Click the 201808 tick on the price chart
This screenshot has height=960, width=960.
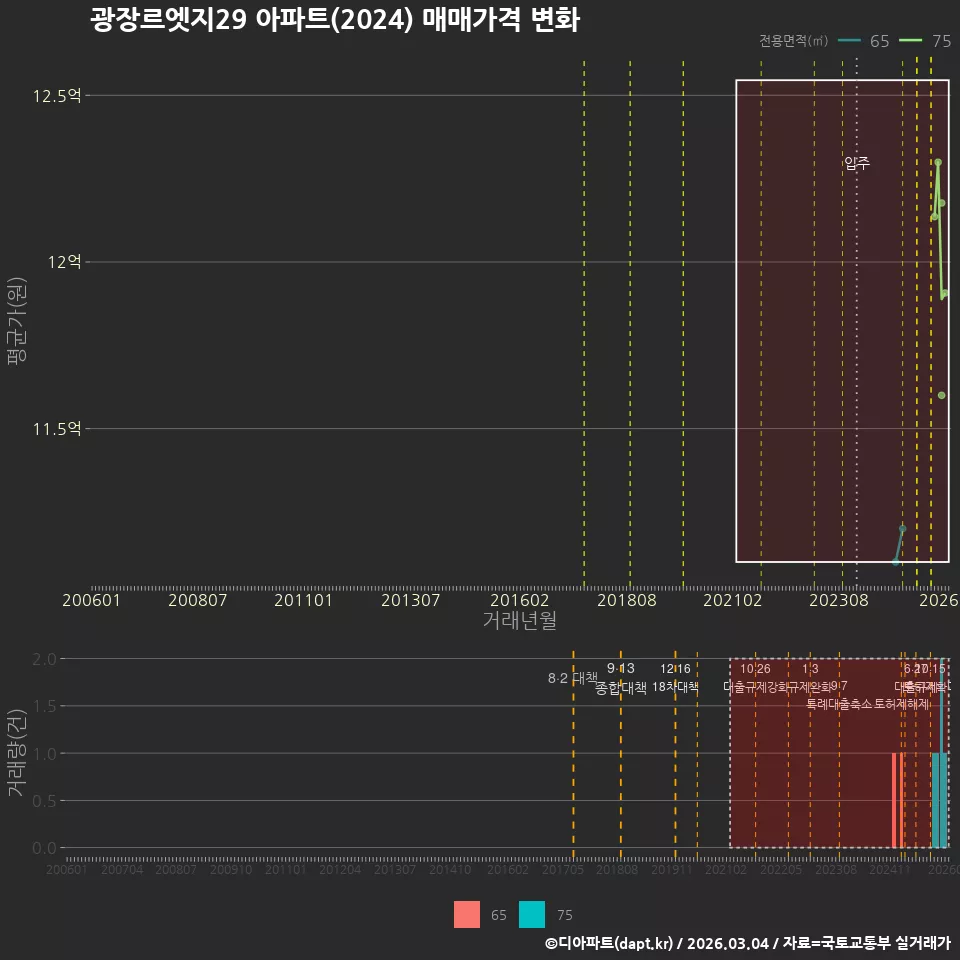(626, 600)
